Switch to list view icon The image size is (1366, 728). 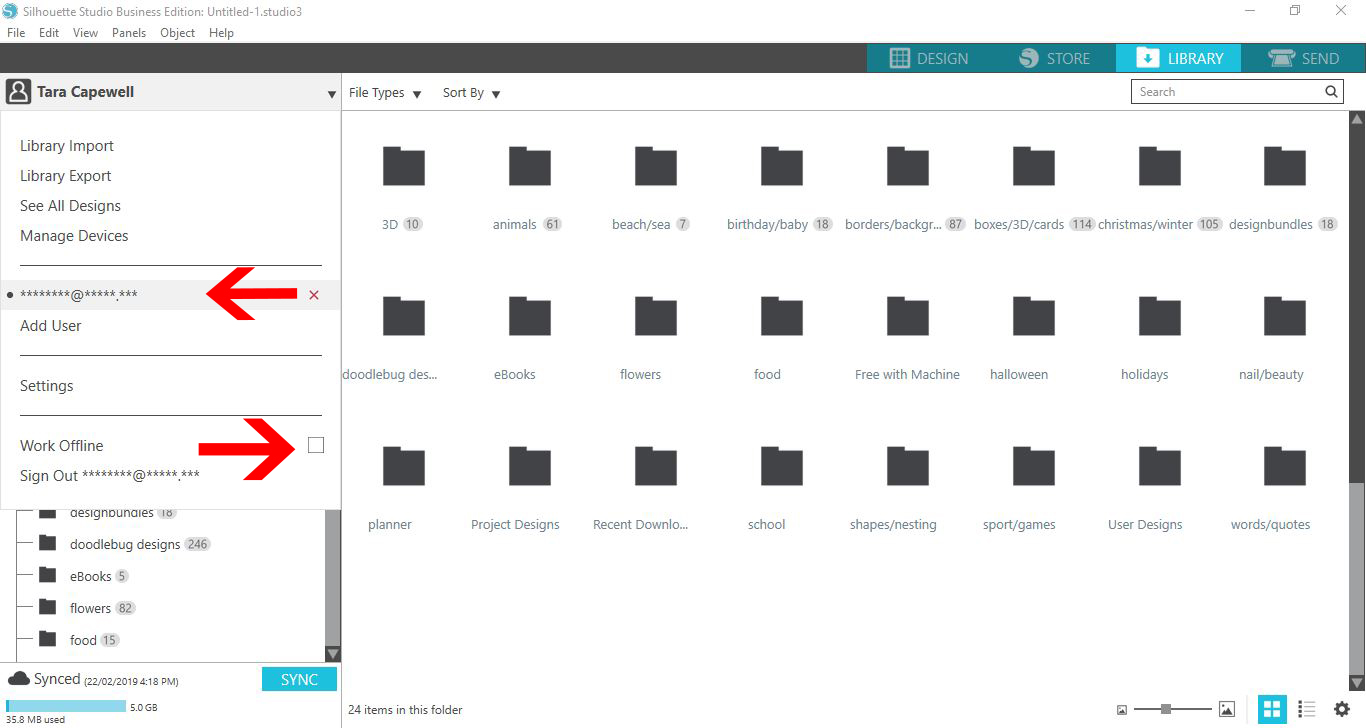1306,709
